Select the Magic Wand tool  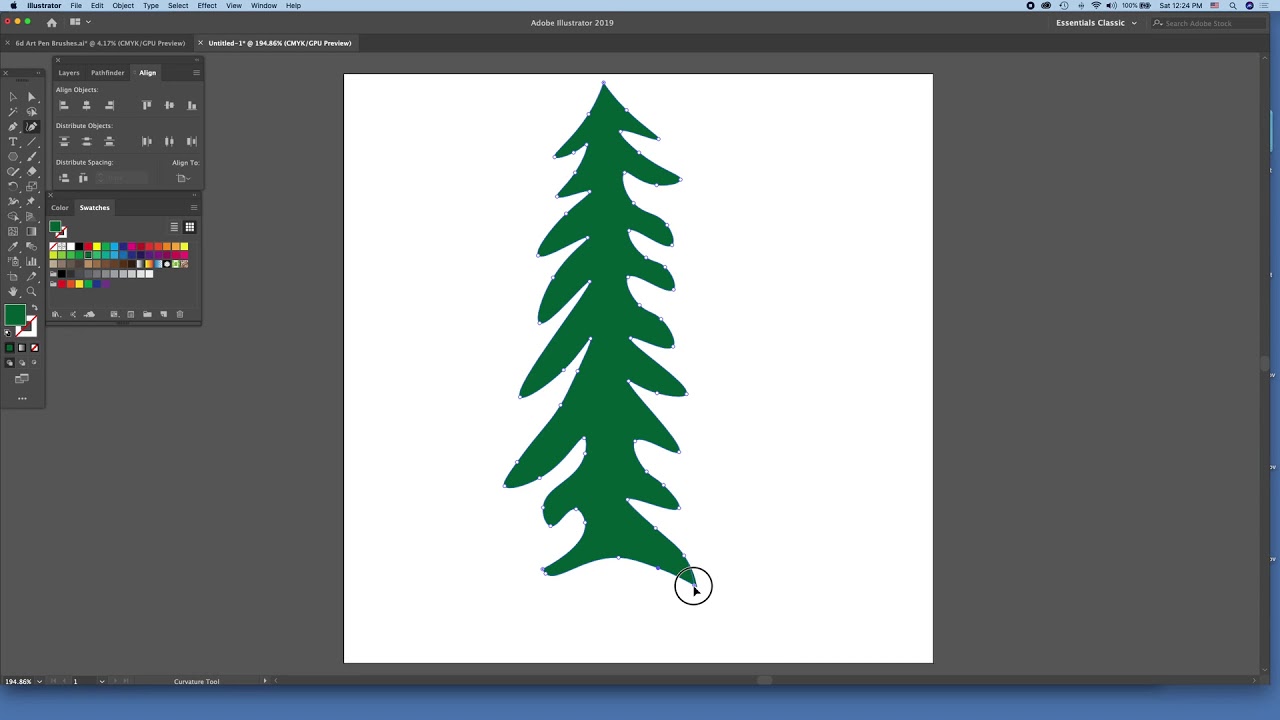pos(13,111)
